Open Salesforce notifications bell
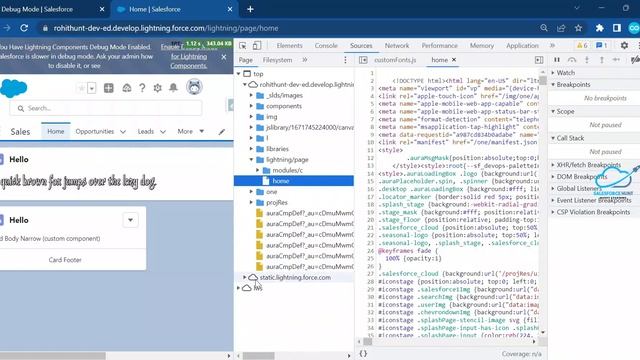The height and width of the screenshot is (360, 640). (173, 87)
